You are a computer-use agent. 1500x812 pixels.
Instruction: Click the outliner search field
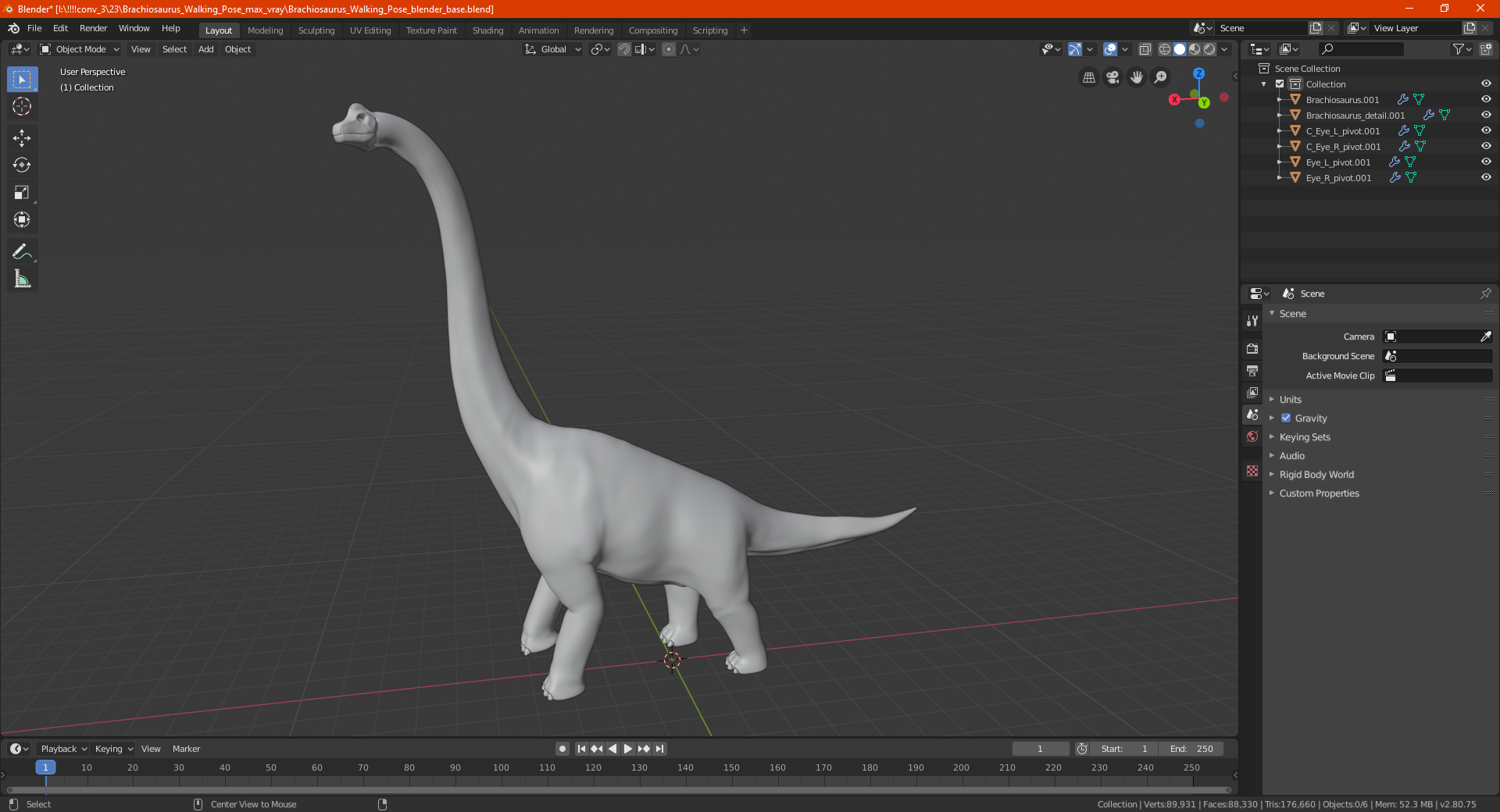1360,49
